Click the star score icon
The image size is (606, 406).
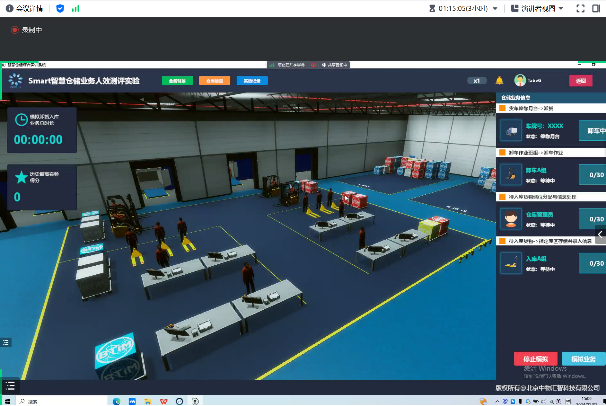point(21,177)
